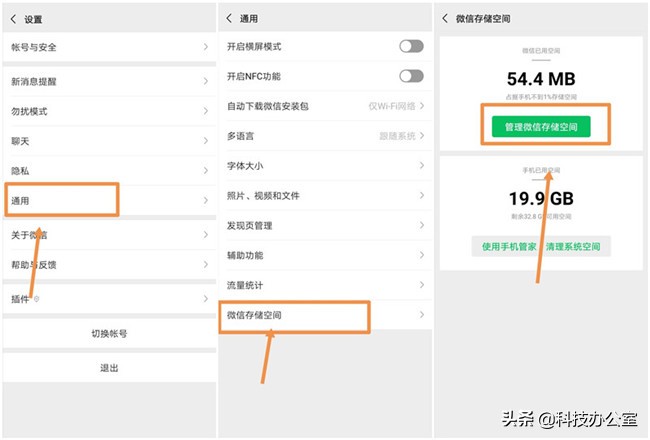Select 关于微信 row text
Image resolution: width=650 pixels, height=440 pixels.
tap(29, 235)
